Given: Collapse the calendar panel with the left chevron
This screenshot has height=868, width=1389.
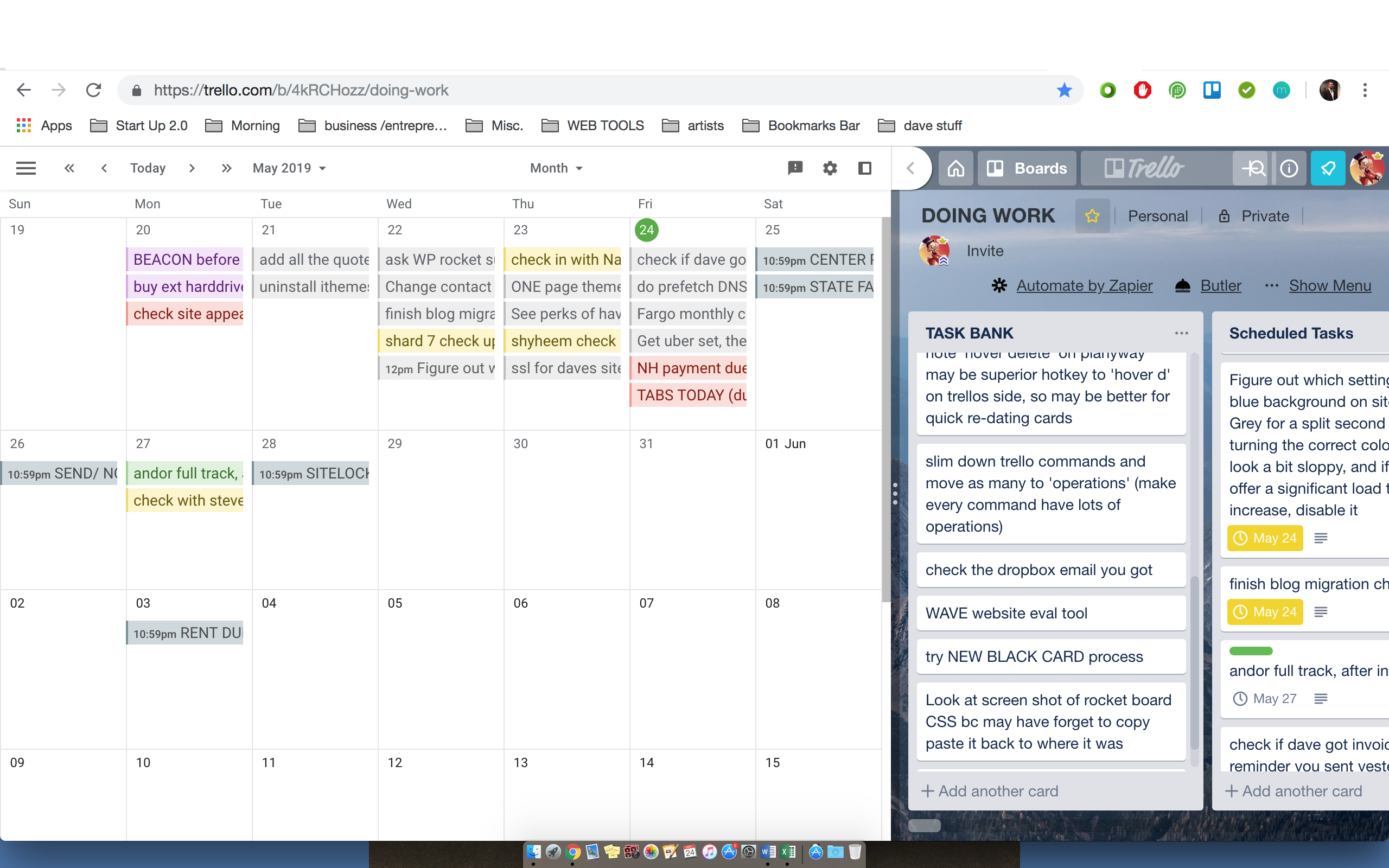Looking at the screenshot, I should [x=910, y=168].
